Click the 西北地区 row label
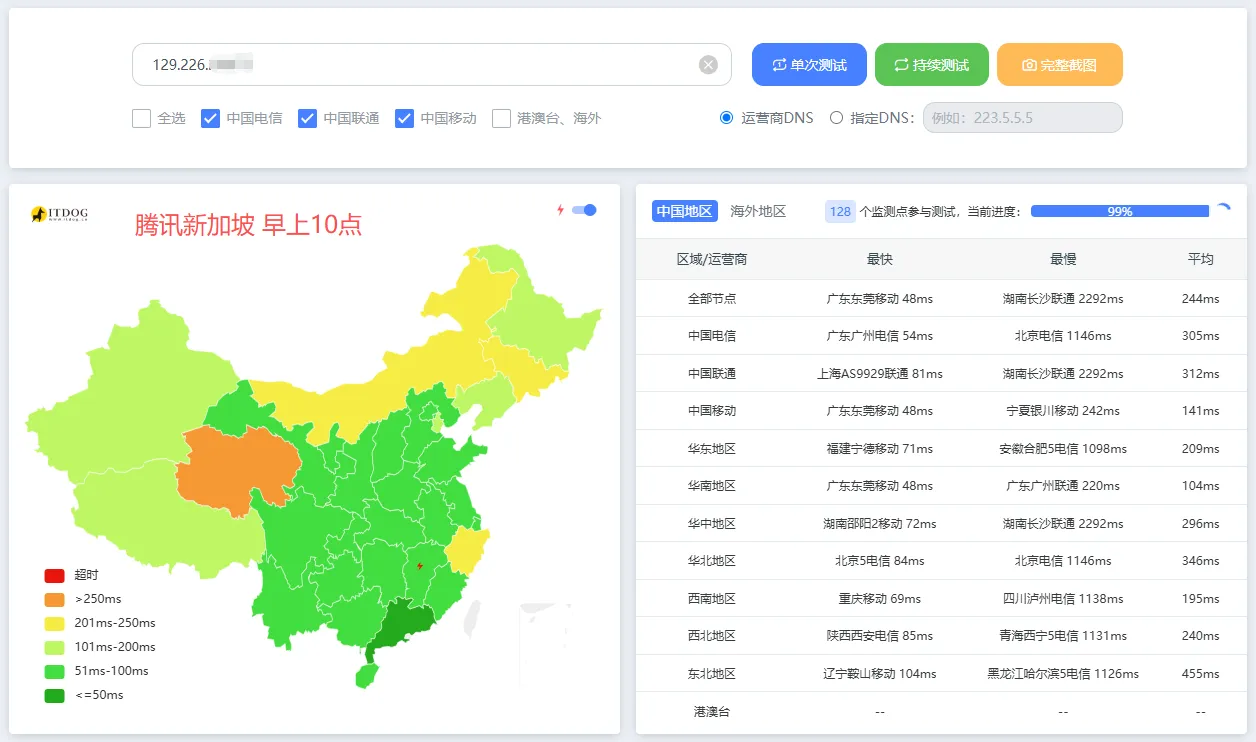This screenshot has height=742, width=1256. tap(712, 636)
